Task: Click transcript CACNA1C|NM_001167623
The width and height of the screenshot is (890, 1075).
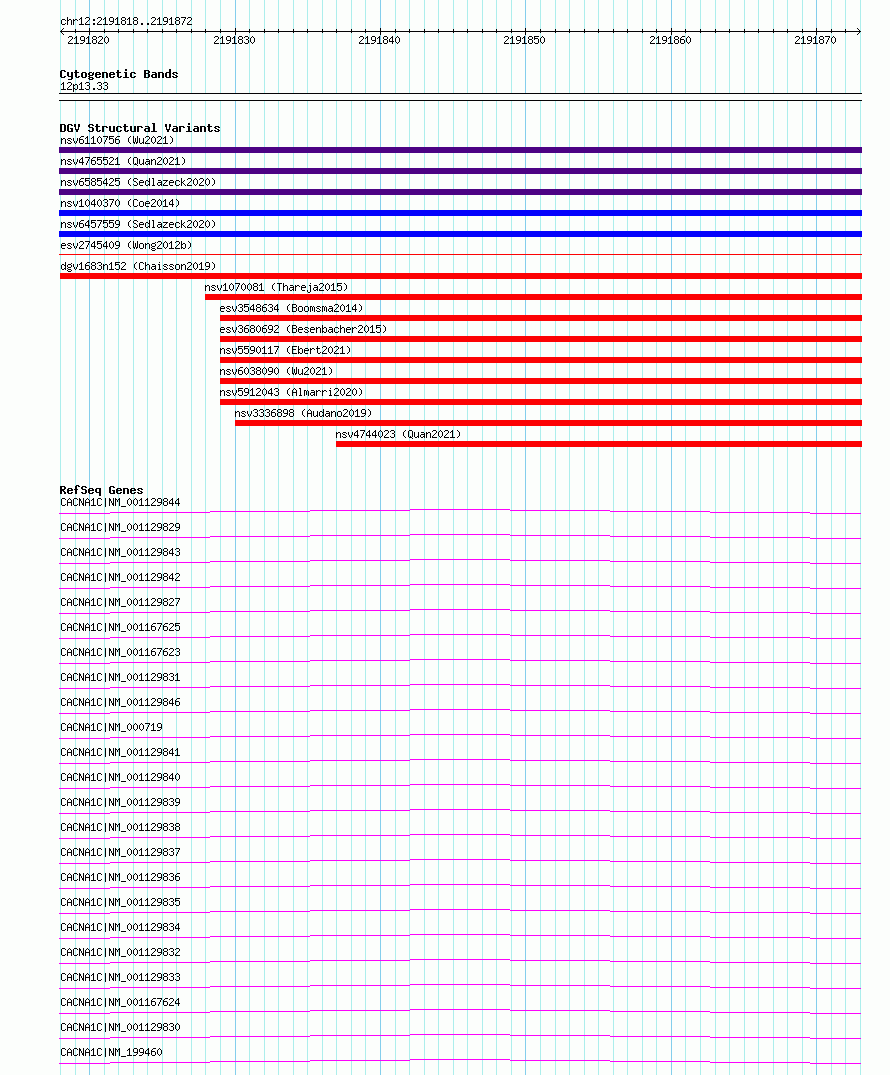Action: click(120, 653)
